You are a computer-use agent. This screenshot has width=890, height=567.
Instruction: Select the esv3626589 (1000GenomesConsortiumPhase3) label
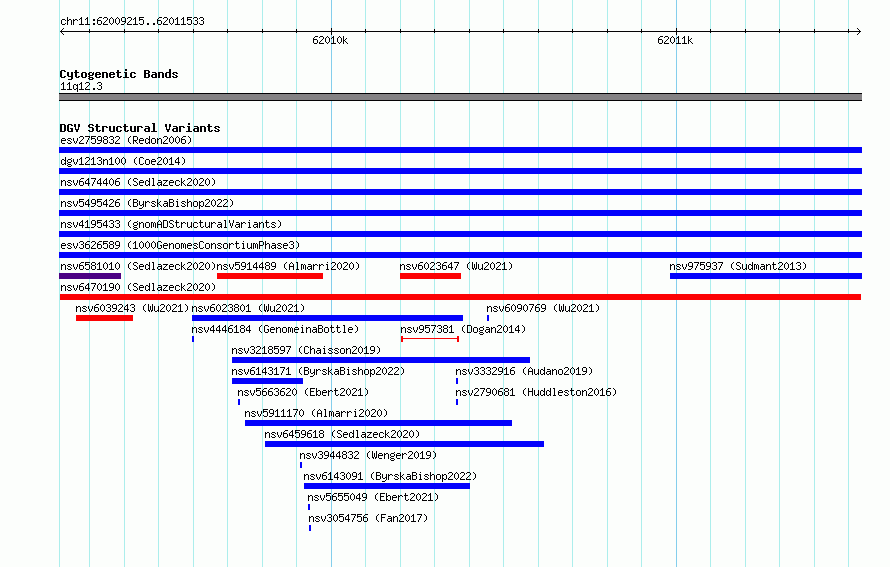180,245
